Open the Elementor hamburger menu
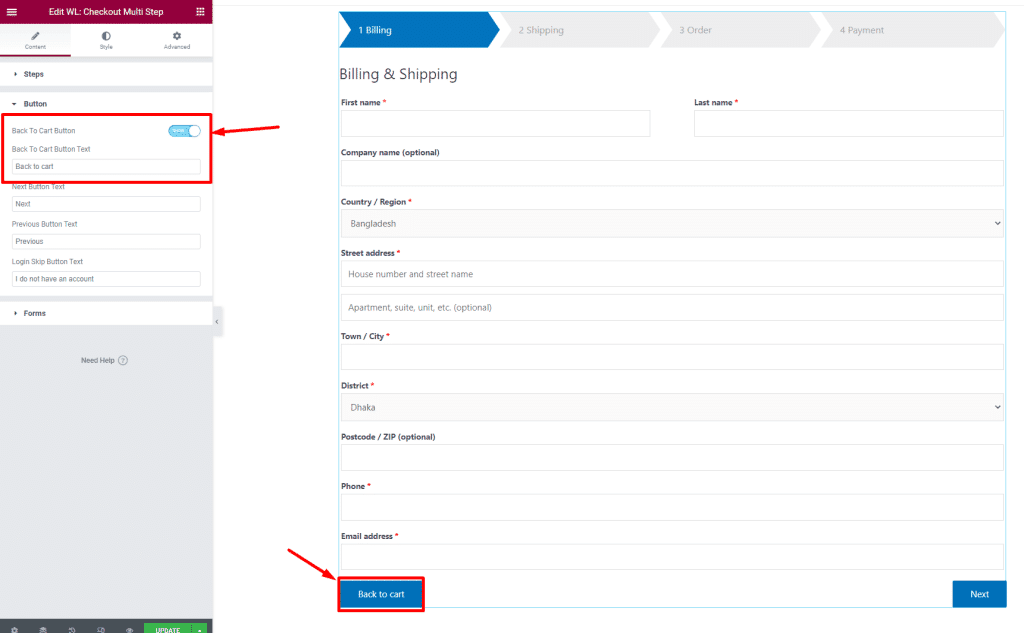1024x633 pixels. (x=12, y=12)
